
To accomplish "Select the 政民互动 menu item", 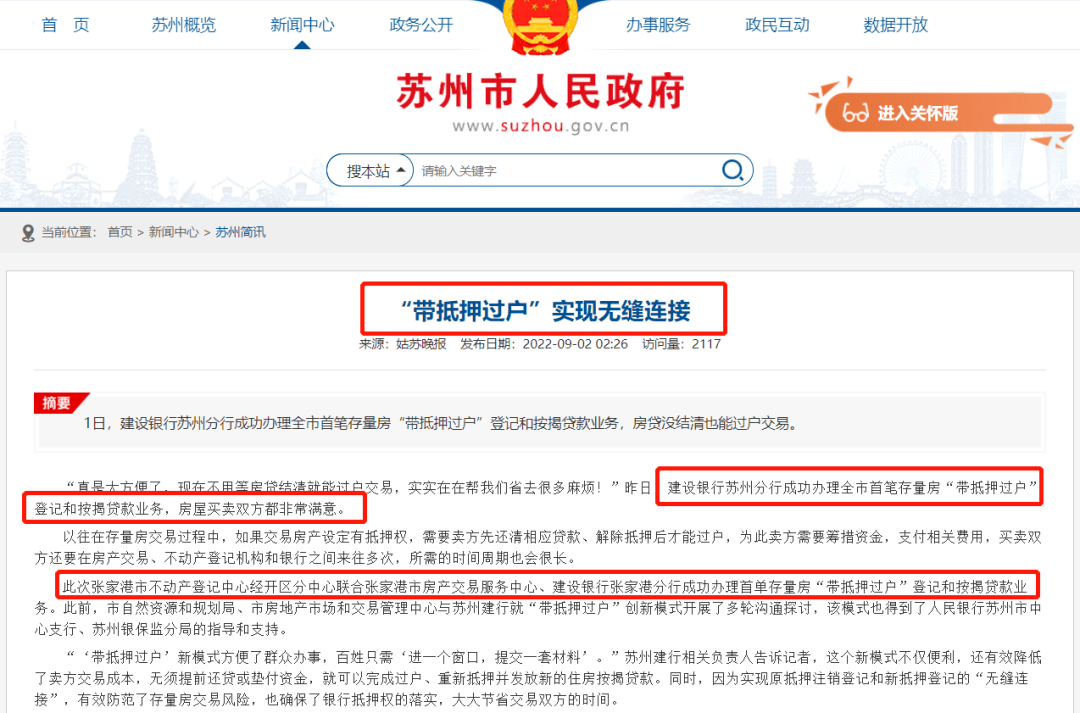I will coord(777,24).
